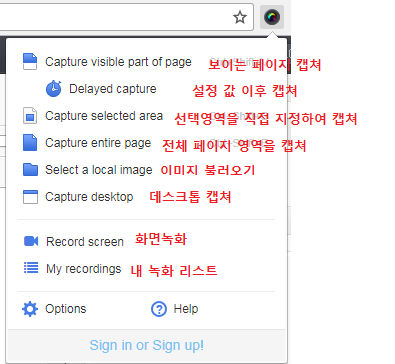The width and height of the screenshot is (395, 364).
Task: Click the selected area capture icon
Action: click(30, 116)
